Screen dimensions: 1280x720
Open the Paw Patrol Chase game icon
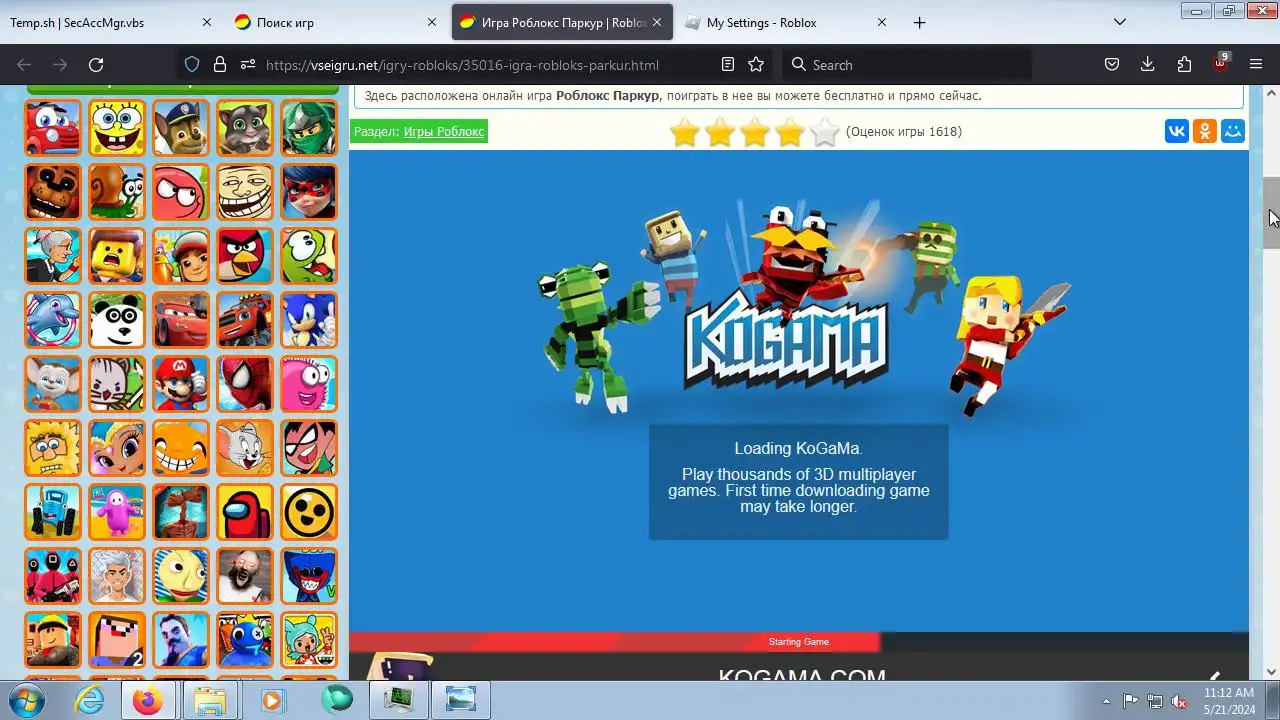tap(181, 128)
